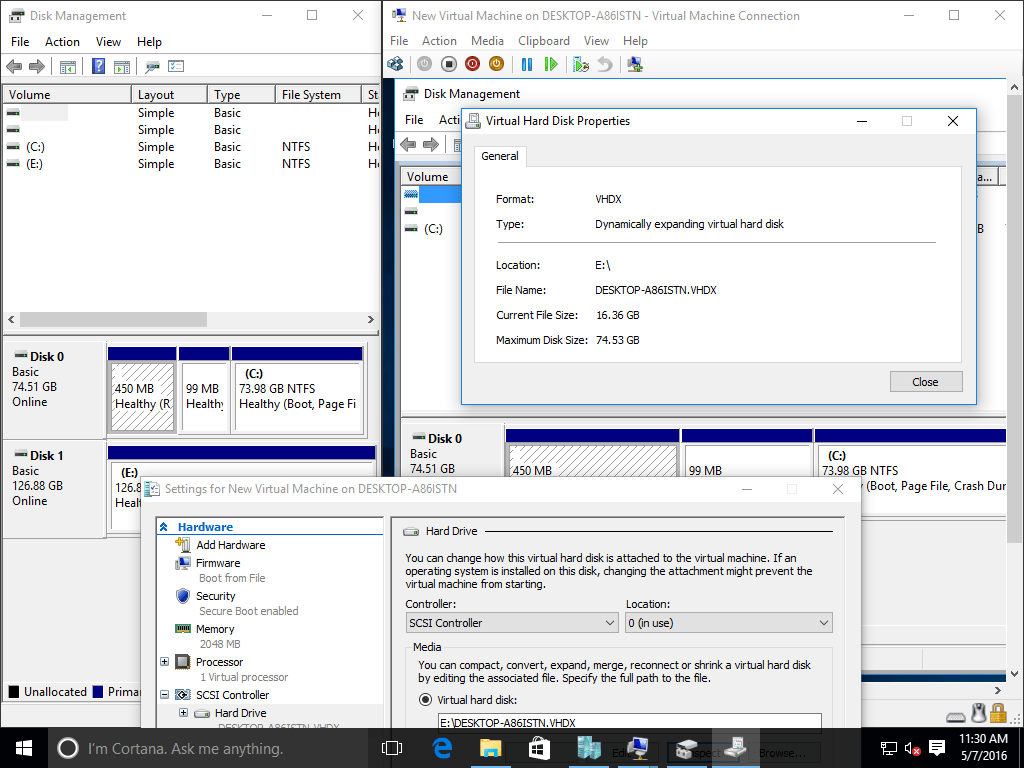The height and width of the screenshot is (768, 1024).
Task: Click the VM Connection vertical scrollbar down arrow
Action: 1014,674
